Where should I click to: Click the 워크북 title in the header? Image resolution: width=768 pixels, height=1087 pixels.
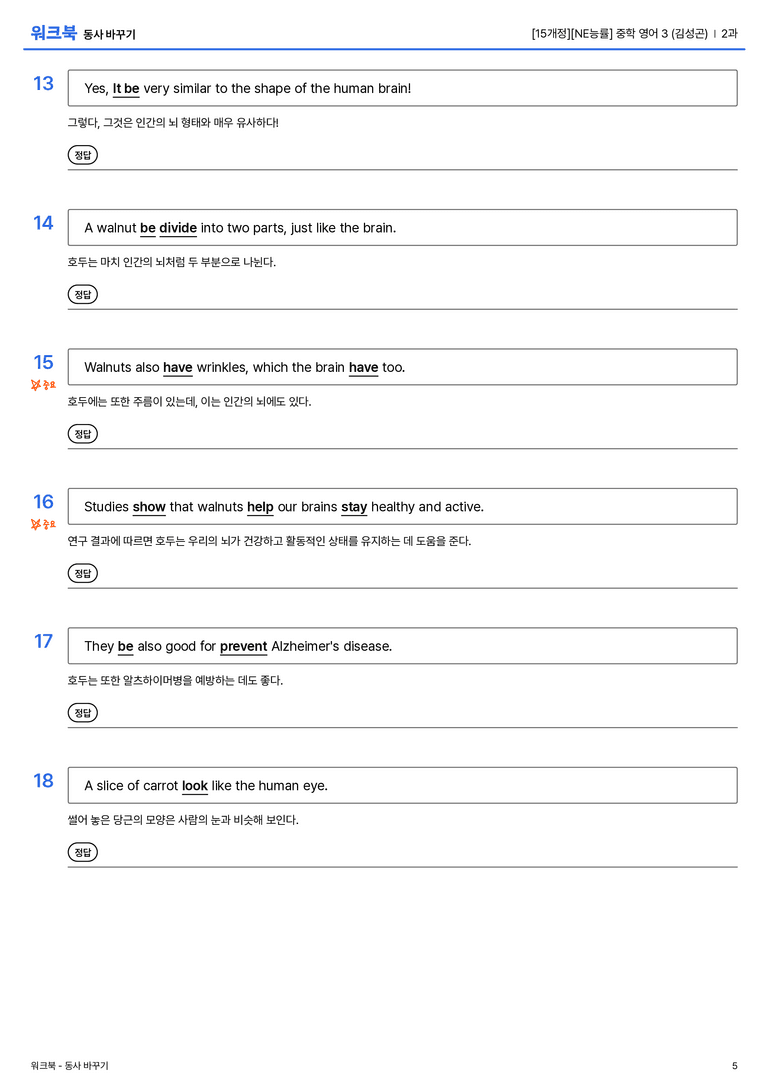[53, 33]
